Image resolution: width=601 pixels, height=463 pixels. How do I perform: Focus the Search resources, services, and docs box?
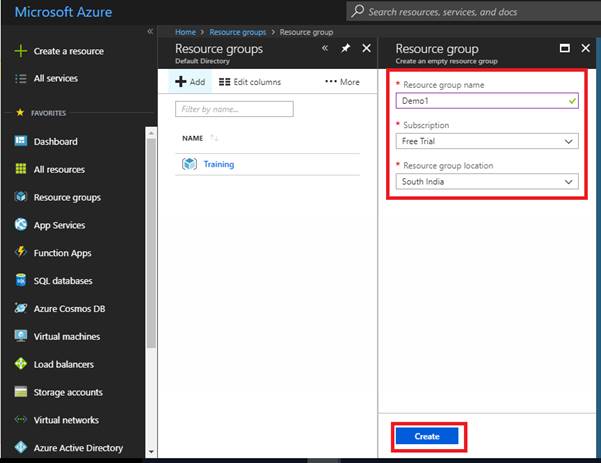pos(475,11)
